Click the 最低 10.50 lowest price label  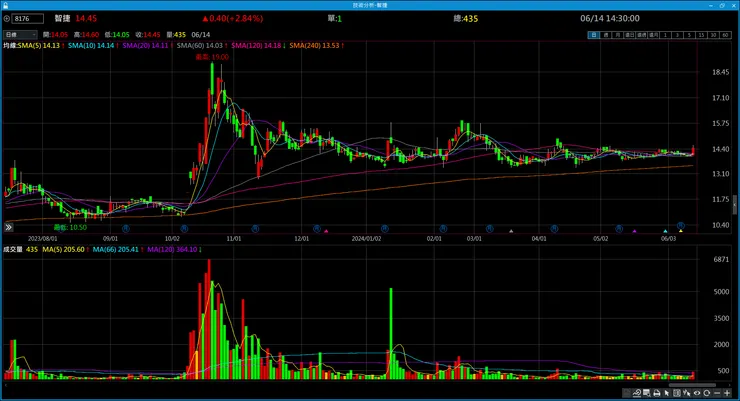click(x=70, y=227)
